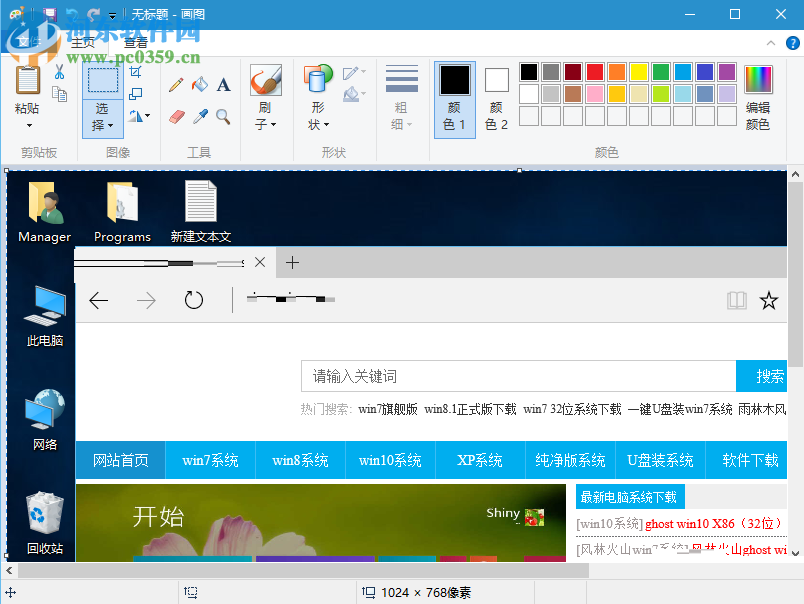Select the Pencil tool
The width and height of the screenshot is (804, 604).
coord(178,83)
